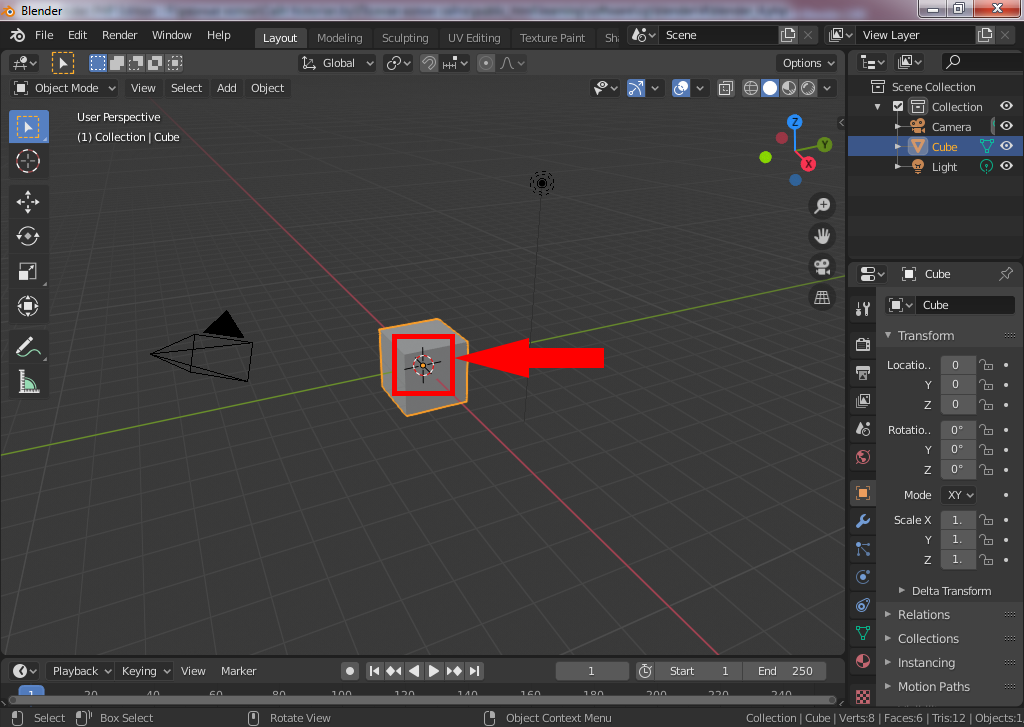Toggle camera view in viewport
The height and width of the screenshot is (727, 1024).
coord(822,267)
